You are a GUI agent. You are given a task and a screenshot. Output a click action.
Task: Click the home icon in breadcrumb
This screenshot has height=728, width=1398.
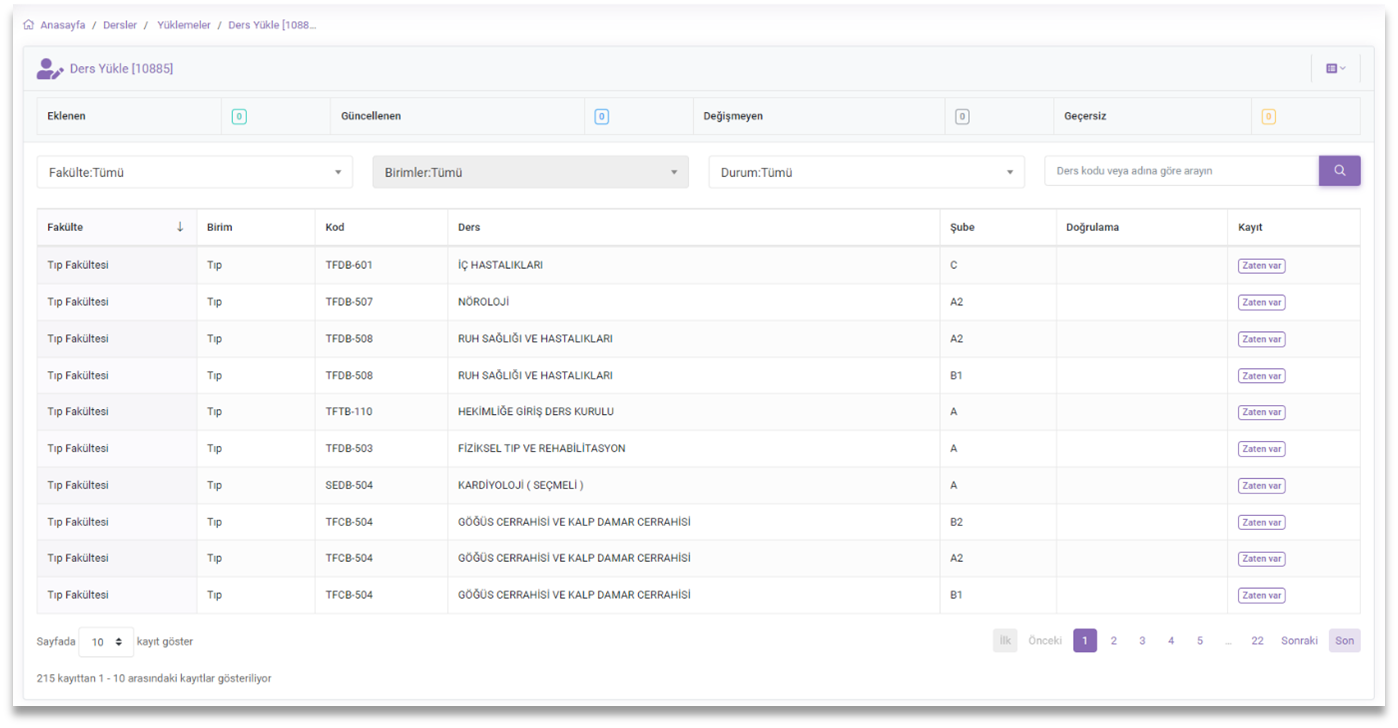tap(28, 25)
